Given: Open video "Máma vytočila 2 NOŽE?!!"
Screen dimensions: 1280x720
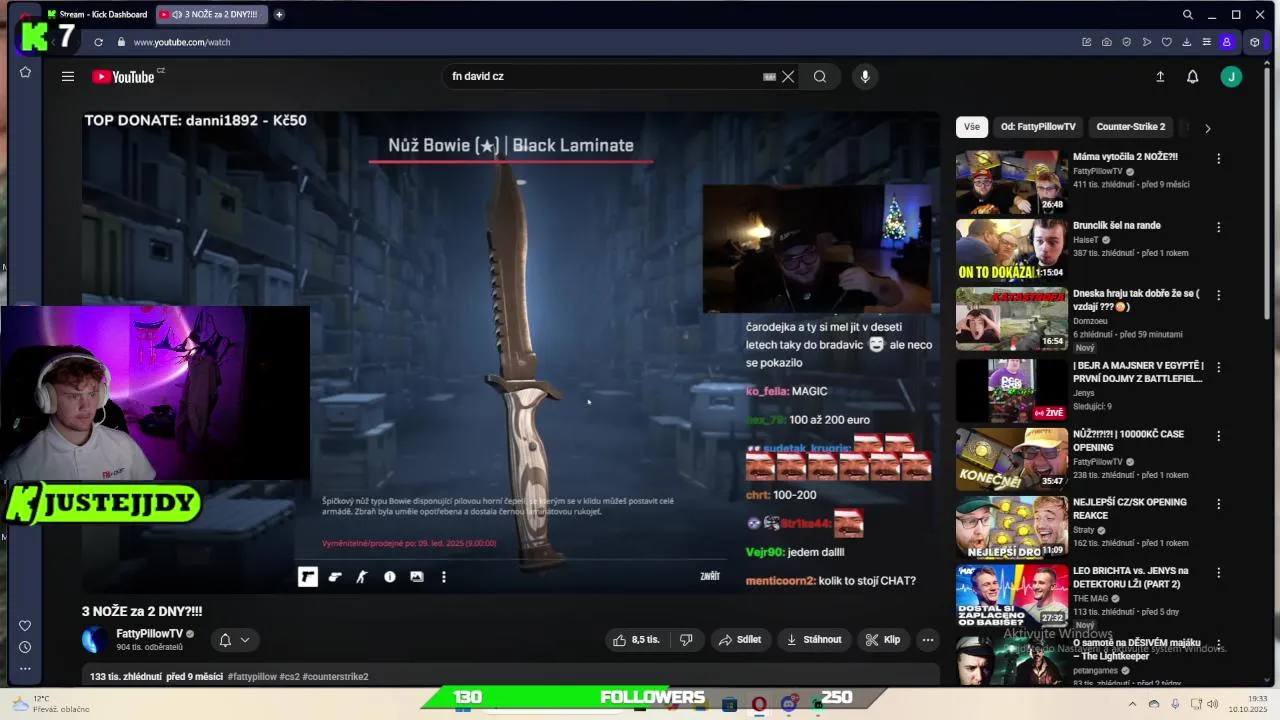Looking at the screenshot, I should [1125, 157].
